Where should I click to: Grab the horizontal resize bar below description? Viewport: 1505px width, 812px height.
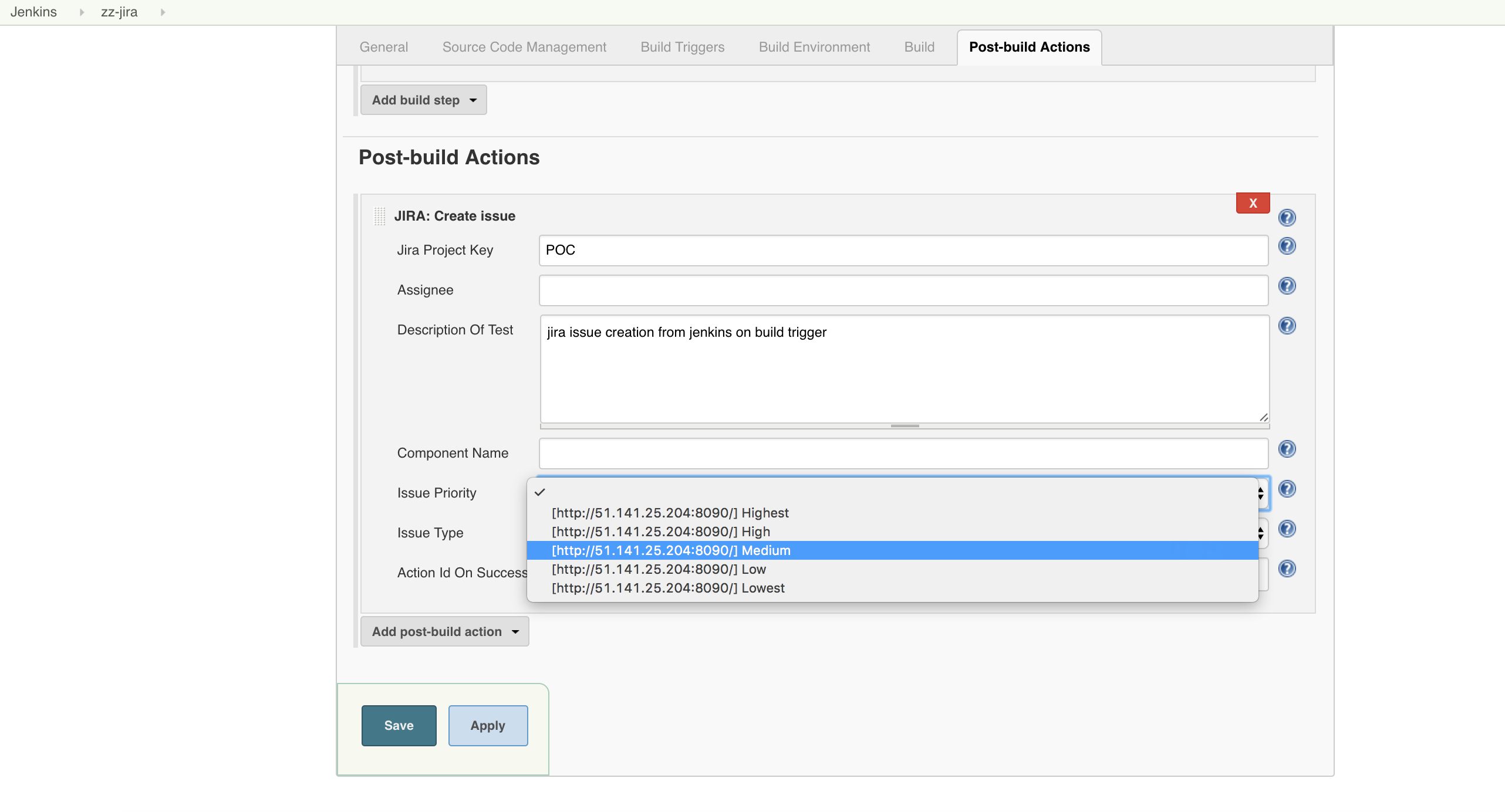[x=905, y=426]
